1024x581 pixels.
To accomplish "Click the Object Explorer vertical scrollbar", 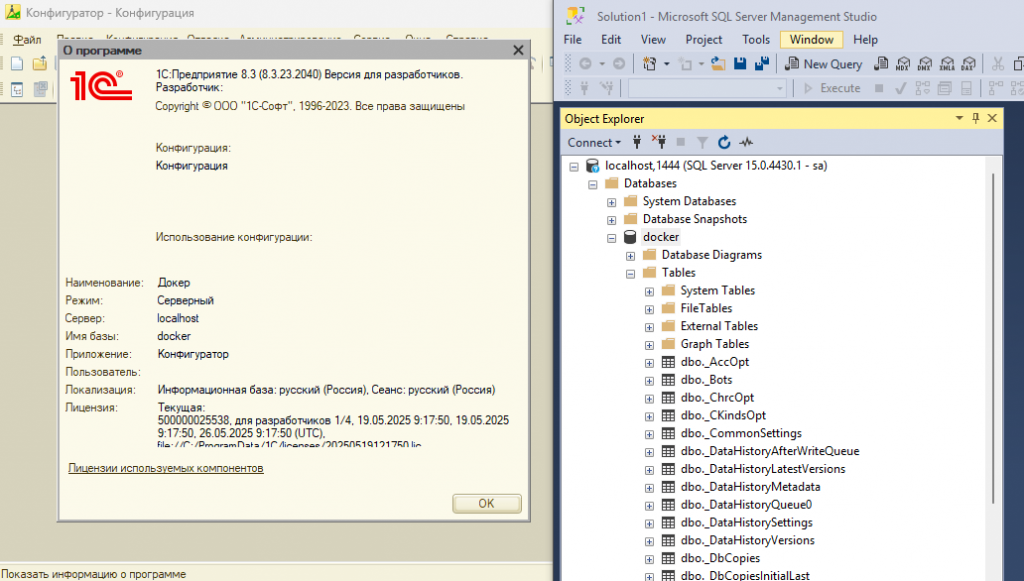I will [x=993, y=339].
